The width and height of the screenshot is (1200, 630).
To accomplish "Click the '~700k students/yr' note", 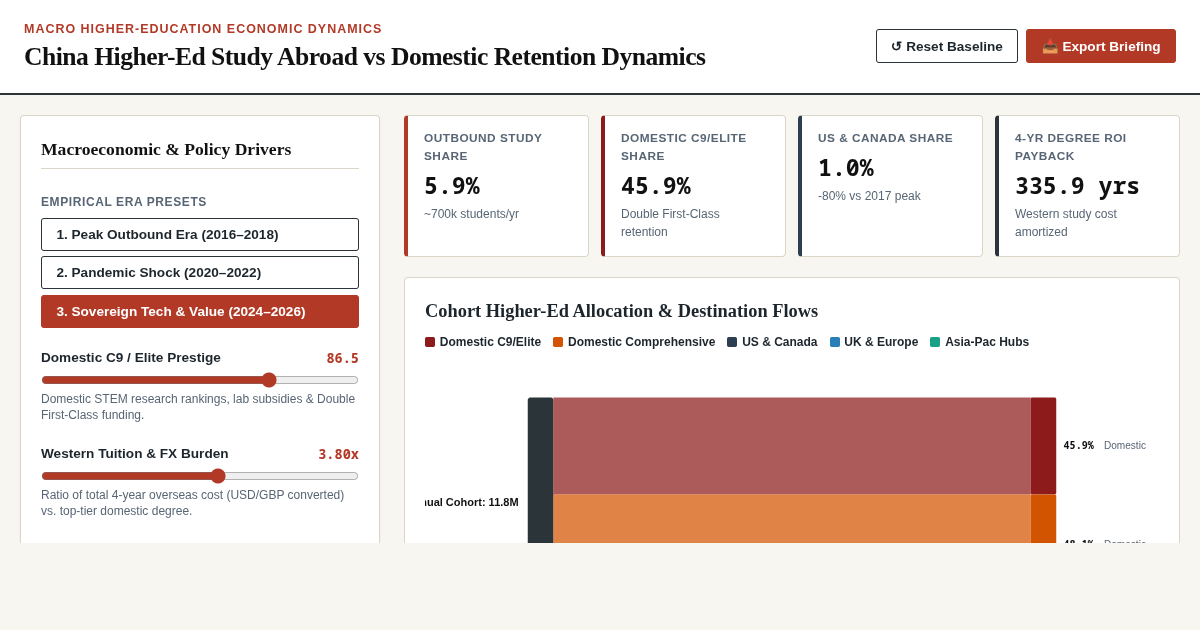I will pos(471,214).
